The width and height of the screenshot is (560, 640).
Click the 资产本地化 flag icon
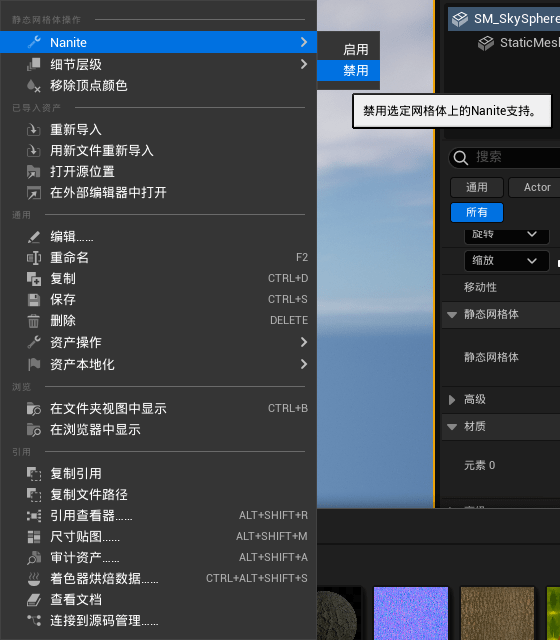tap(34, 364)
